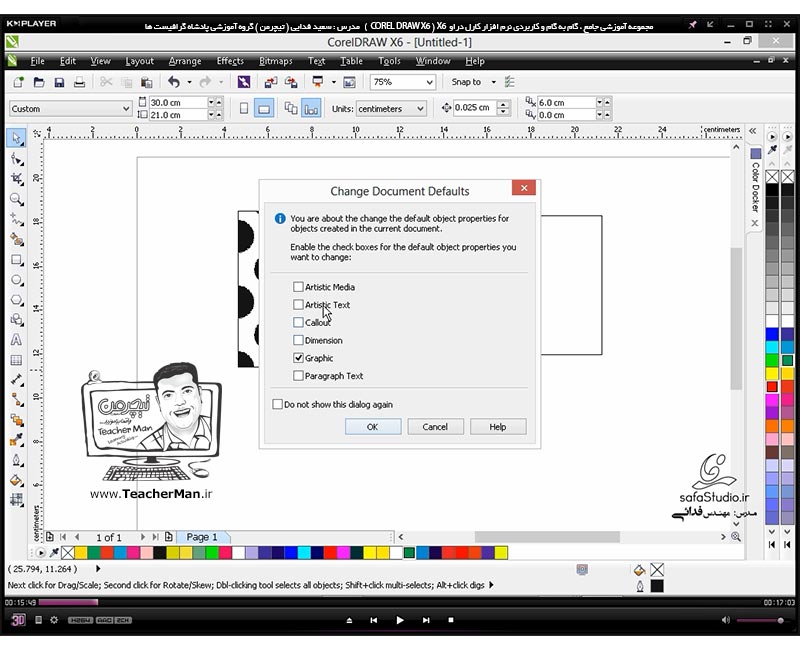The image size is (800, 650).
Task: Enable the Callout checkbox
Action: coord(298,322)
